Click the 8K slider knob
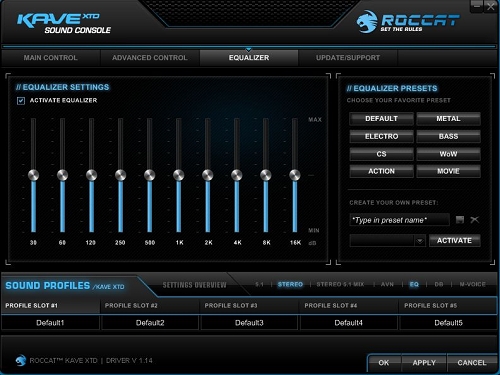This screenshot has width=500, height=375. point(266,175)
